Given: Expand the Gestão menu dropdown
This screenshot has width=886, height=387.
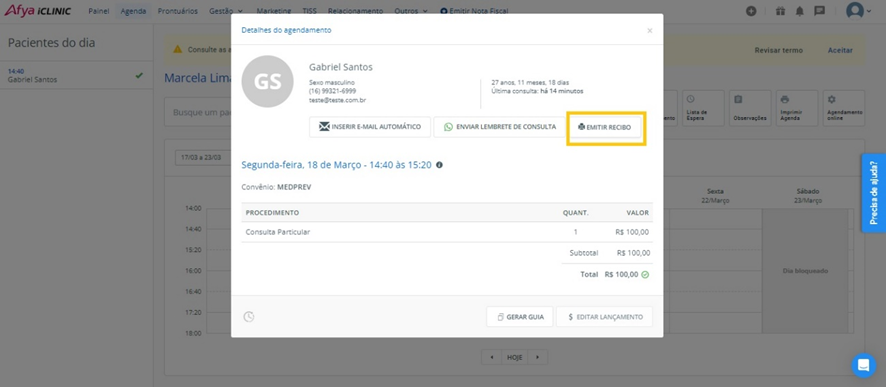Looking at the screenshot, I should pyautogui.click(x=225, y=11).
